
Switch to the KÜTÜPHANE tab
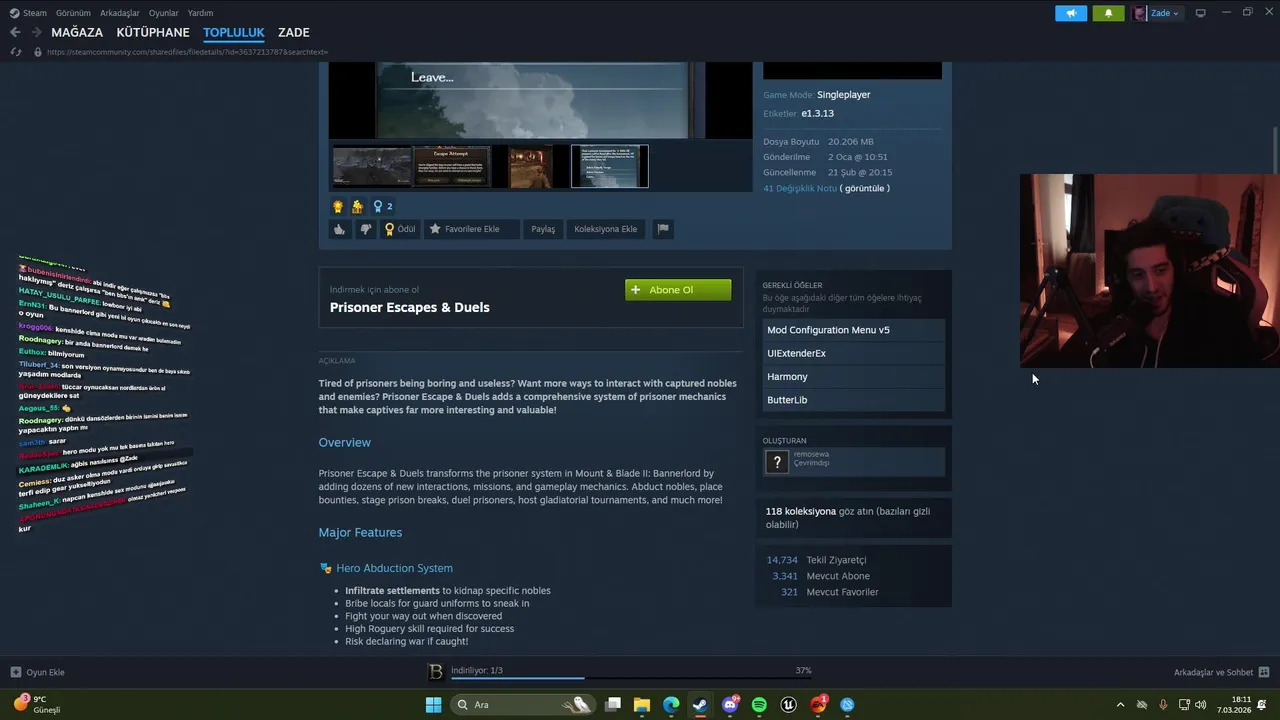coord(153,32)
